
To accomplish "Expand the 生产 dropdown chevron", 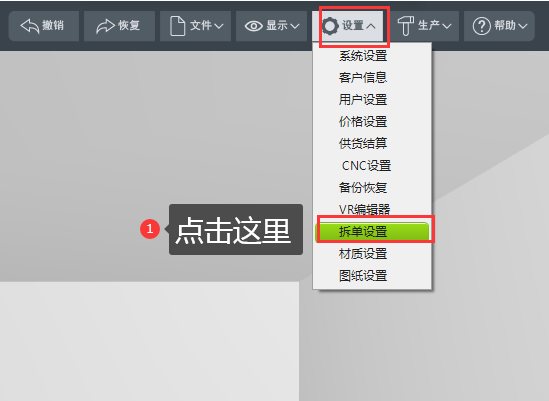I will [447, 26].
